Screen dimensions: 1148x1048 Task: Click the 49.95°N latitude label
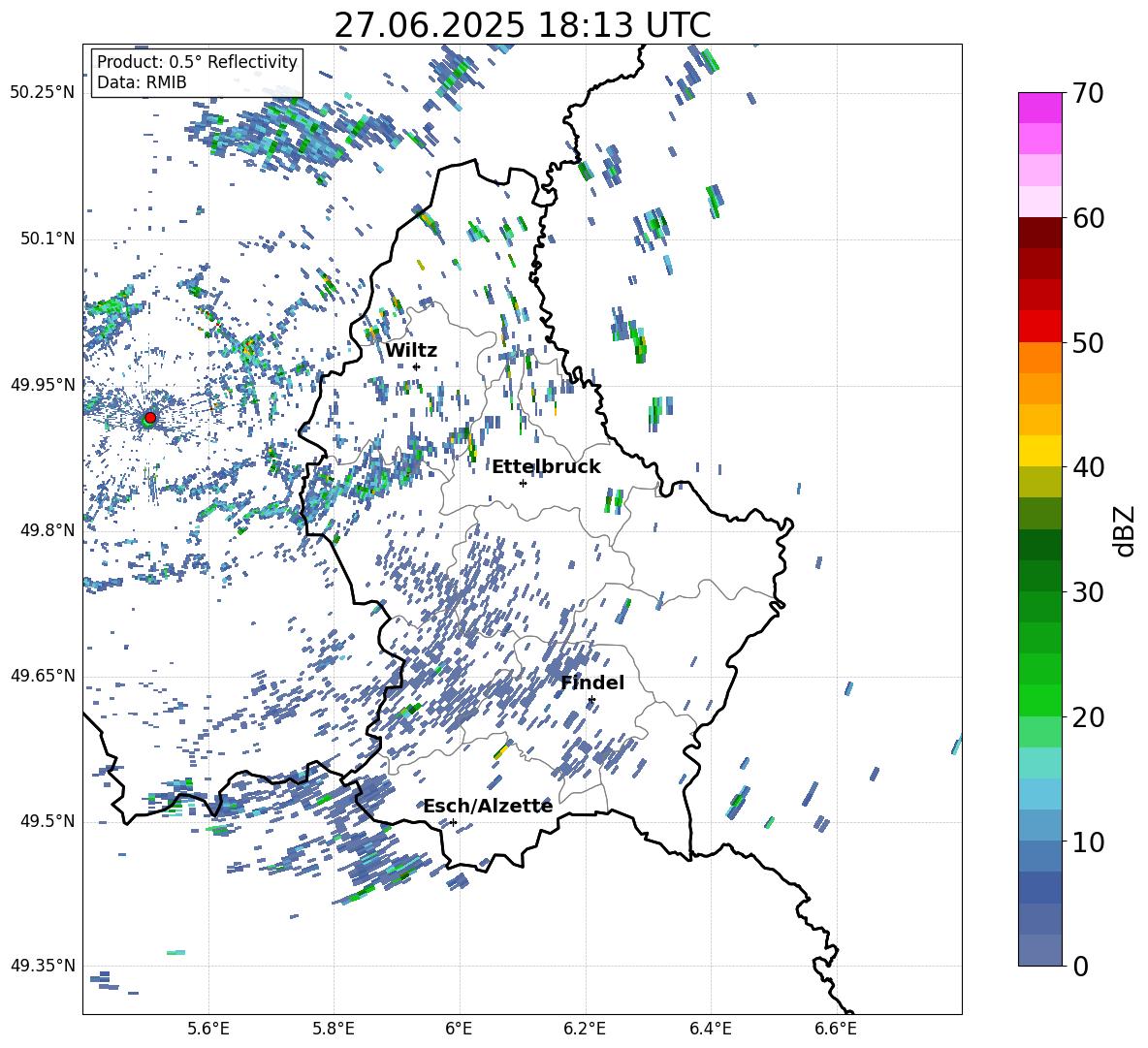pos(43,385)
